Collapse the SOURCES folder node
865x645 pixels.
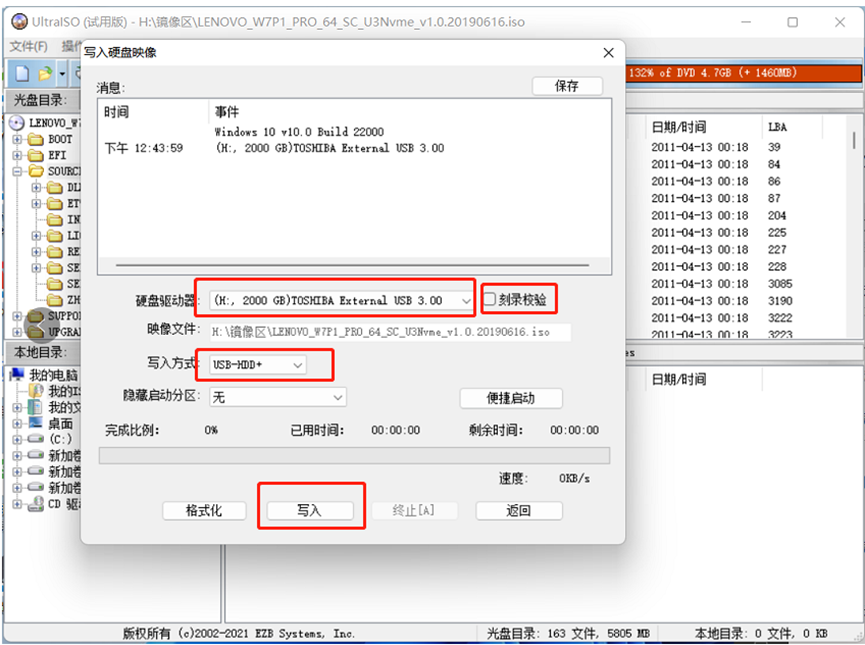[x=17, y=171]
